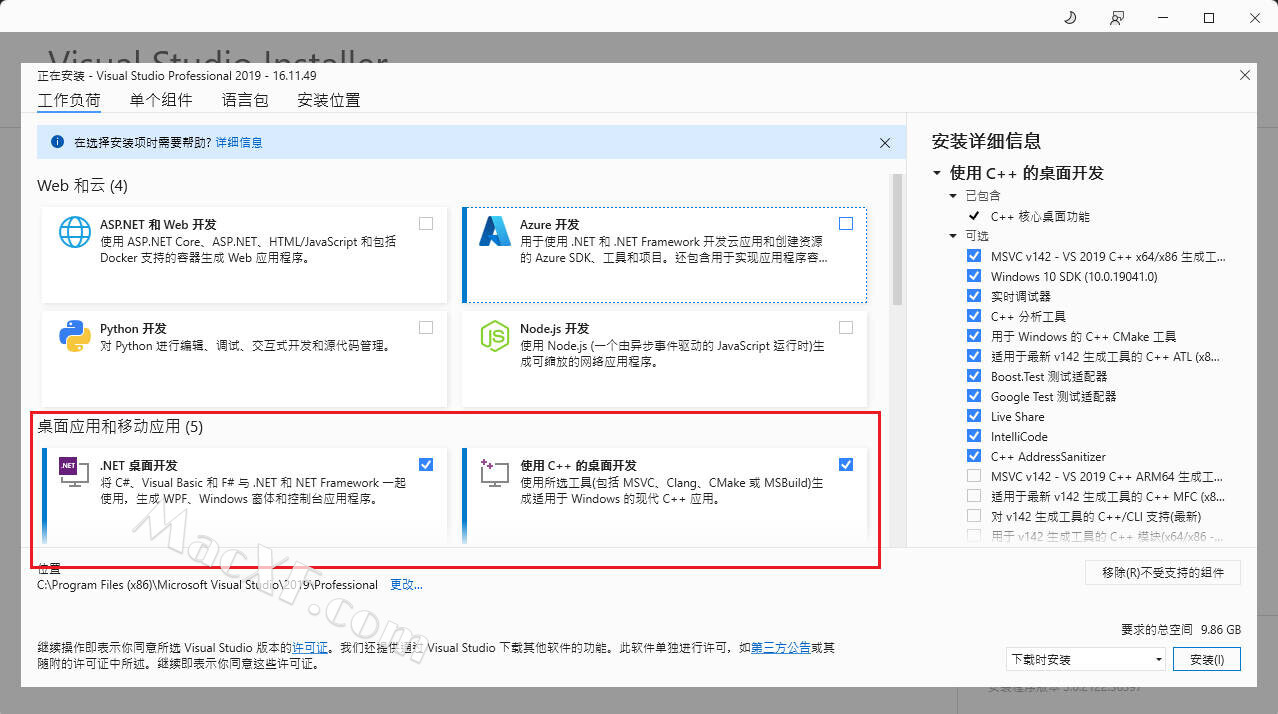Uncheck 用于 Windows 的 C++ CMake 工具
The height and width of the screenshot is (714, 1278).
(x=974, y=336)
